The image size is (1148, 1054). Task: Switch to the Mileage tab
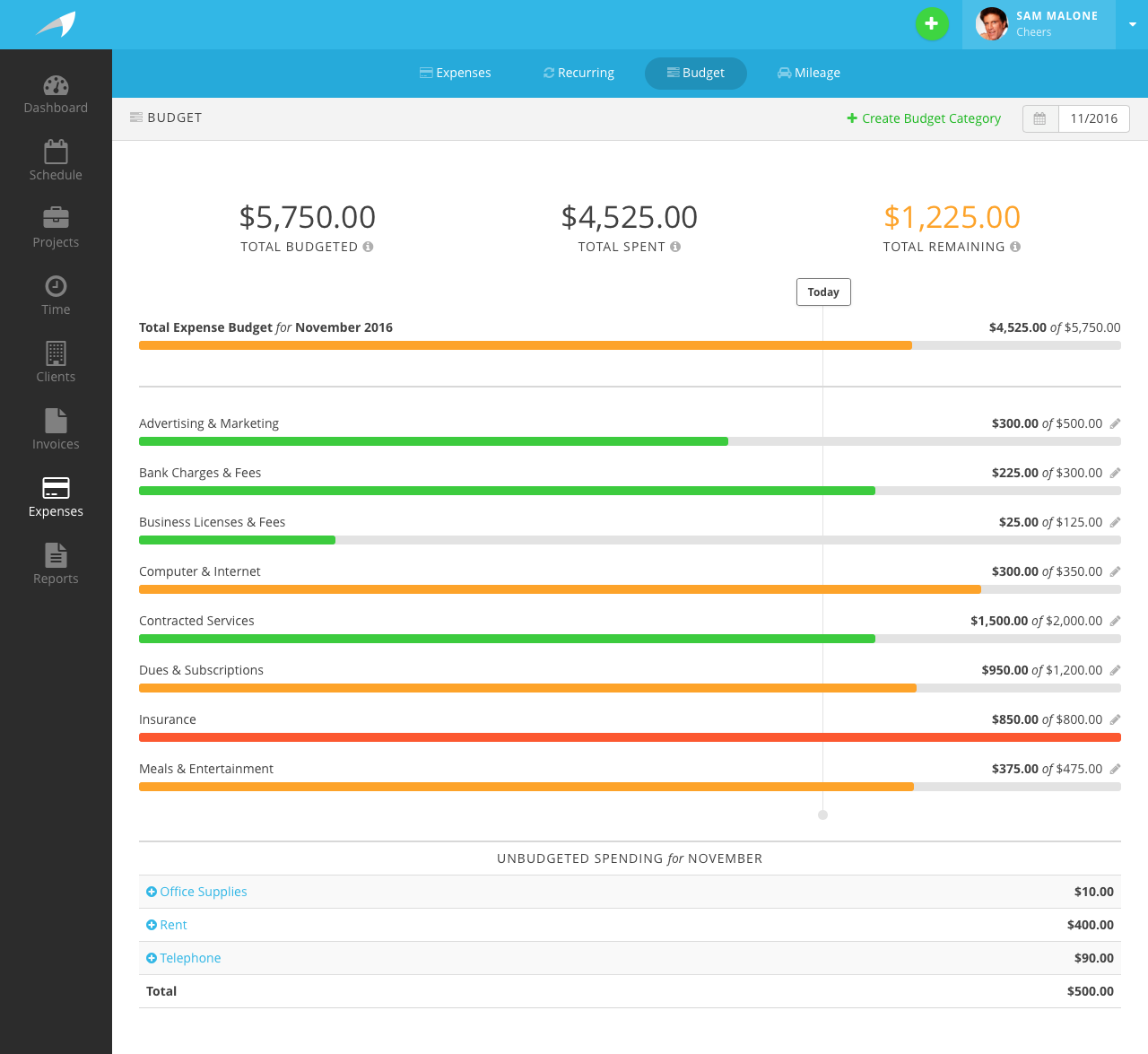click(x=808, y=73)
